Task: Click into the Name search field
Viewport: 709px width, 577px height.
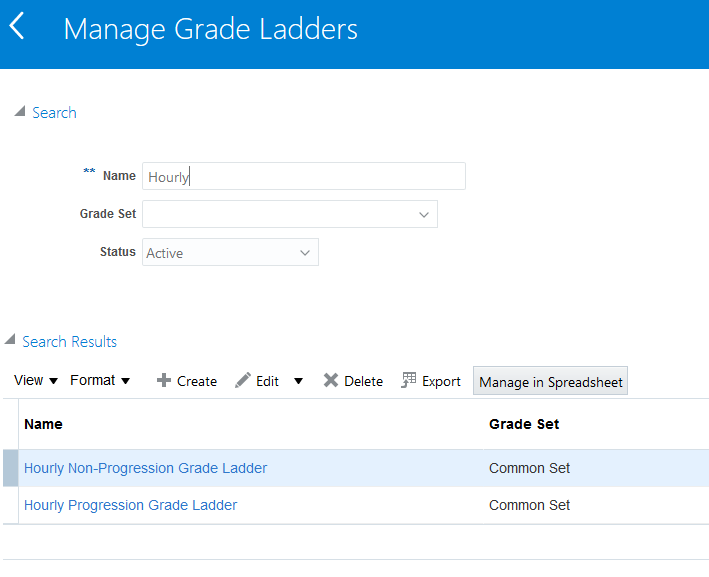Action: tap(303, 176)
